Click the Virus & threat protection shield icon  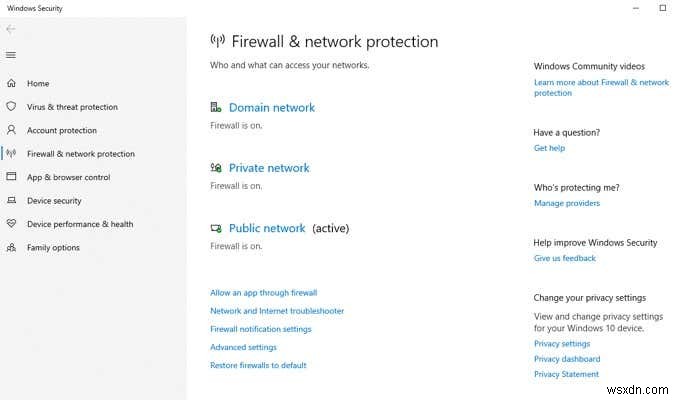click(x=11, y=106)
